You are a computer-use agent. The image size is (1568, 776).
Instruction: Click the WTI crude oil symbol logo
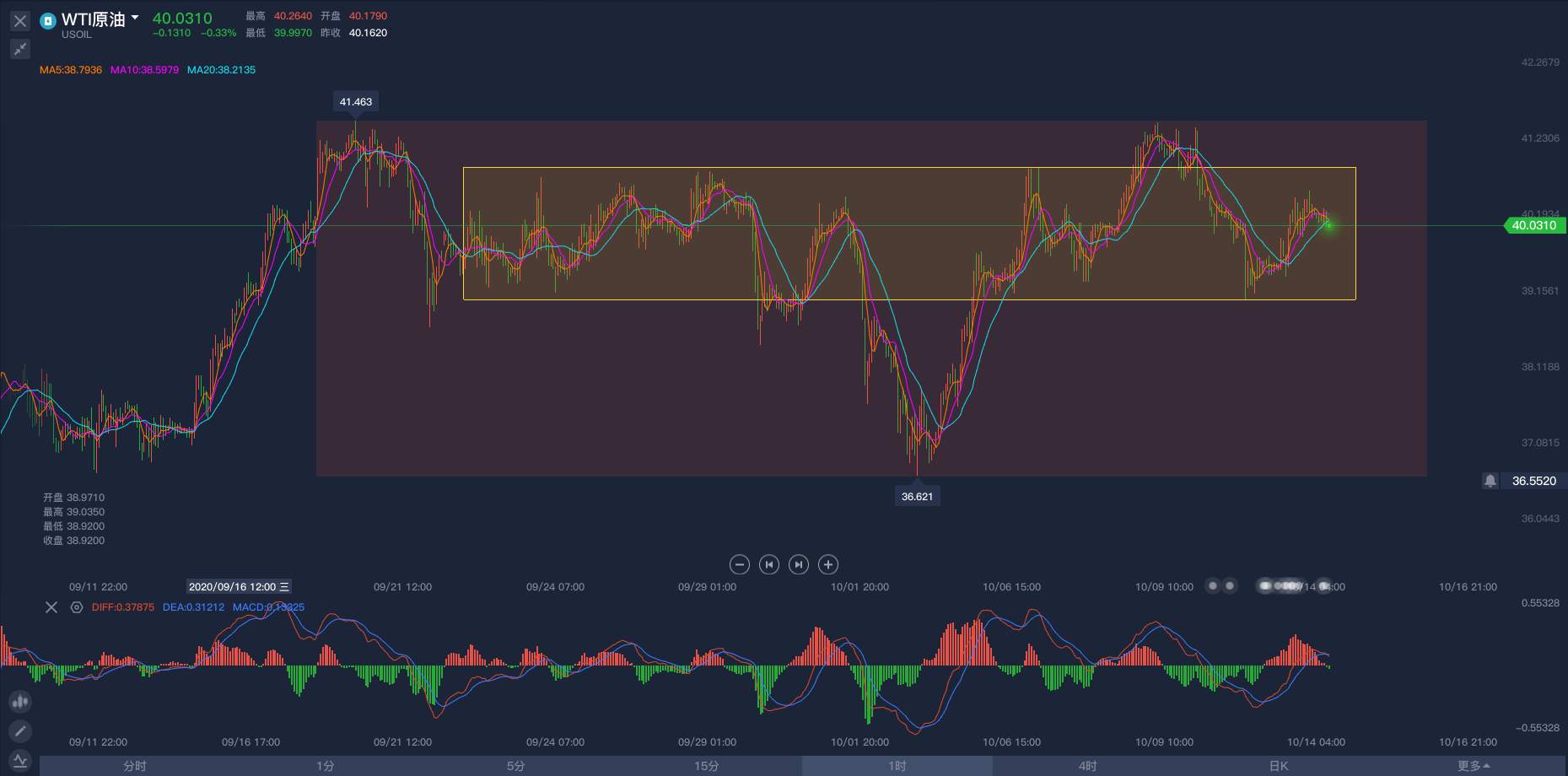48,20
